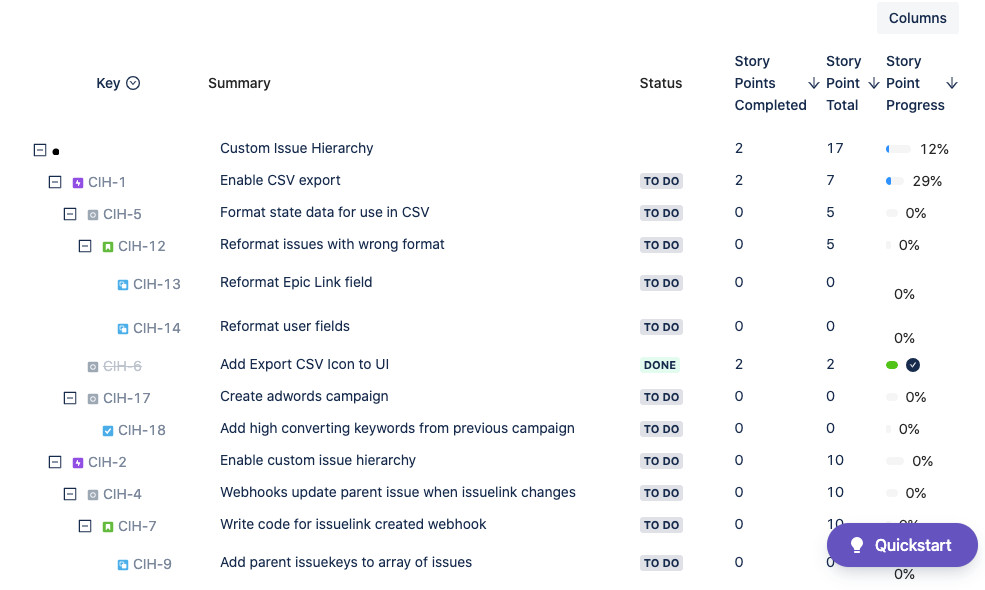Collapse CIH-4's child issues
The width and height of the screenshot is (985, 590).
click(x=70, y=494)
